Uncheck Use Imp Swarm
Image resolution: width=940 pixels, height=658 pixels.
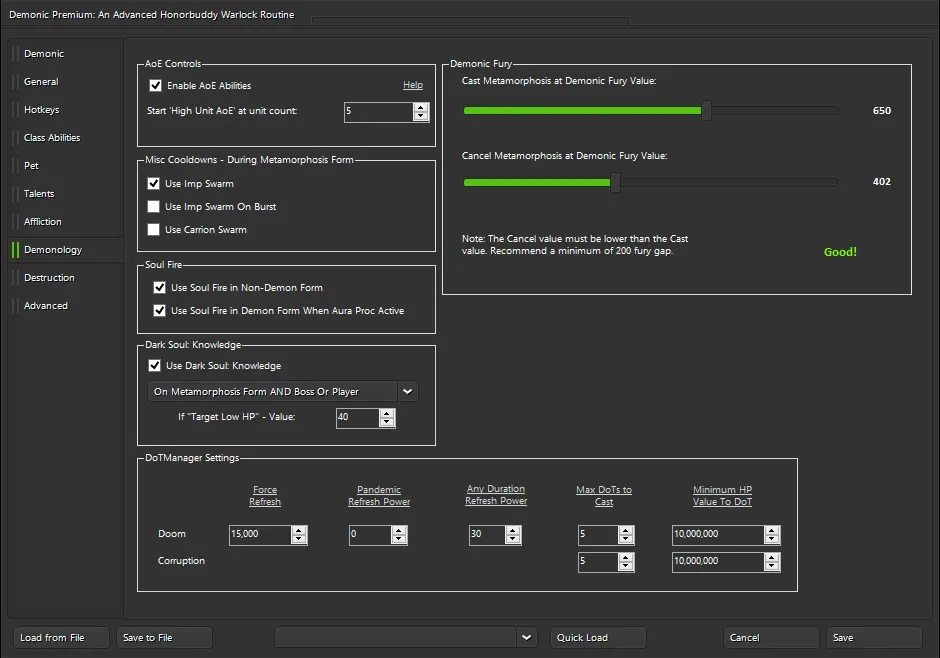coord(153,183)
